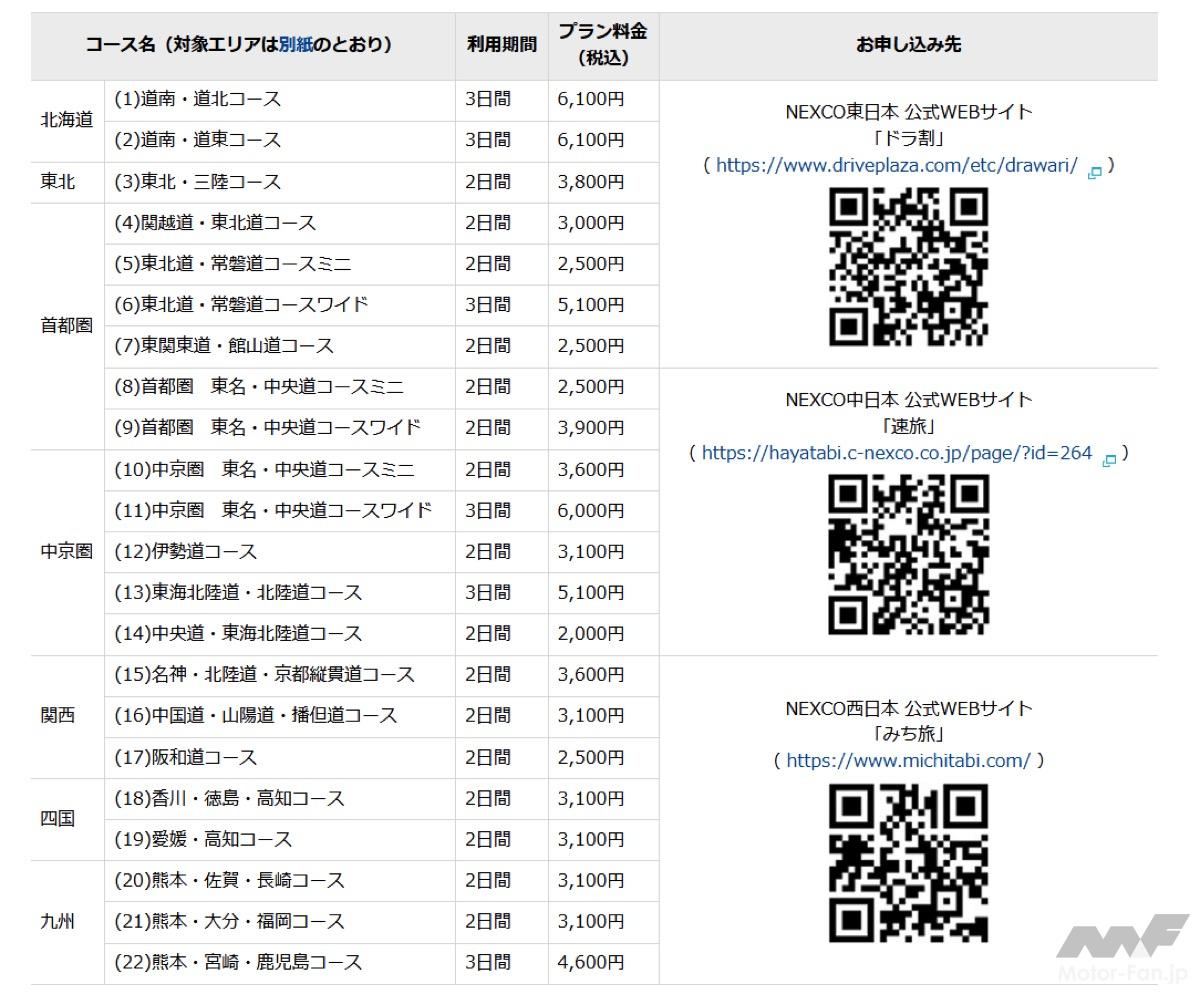1200x994 pixels.
Task: Select (7)東関東道・館山道コース row
Action: 279,346
